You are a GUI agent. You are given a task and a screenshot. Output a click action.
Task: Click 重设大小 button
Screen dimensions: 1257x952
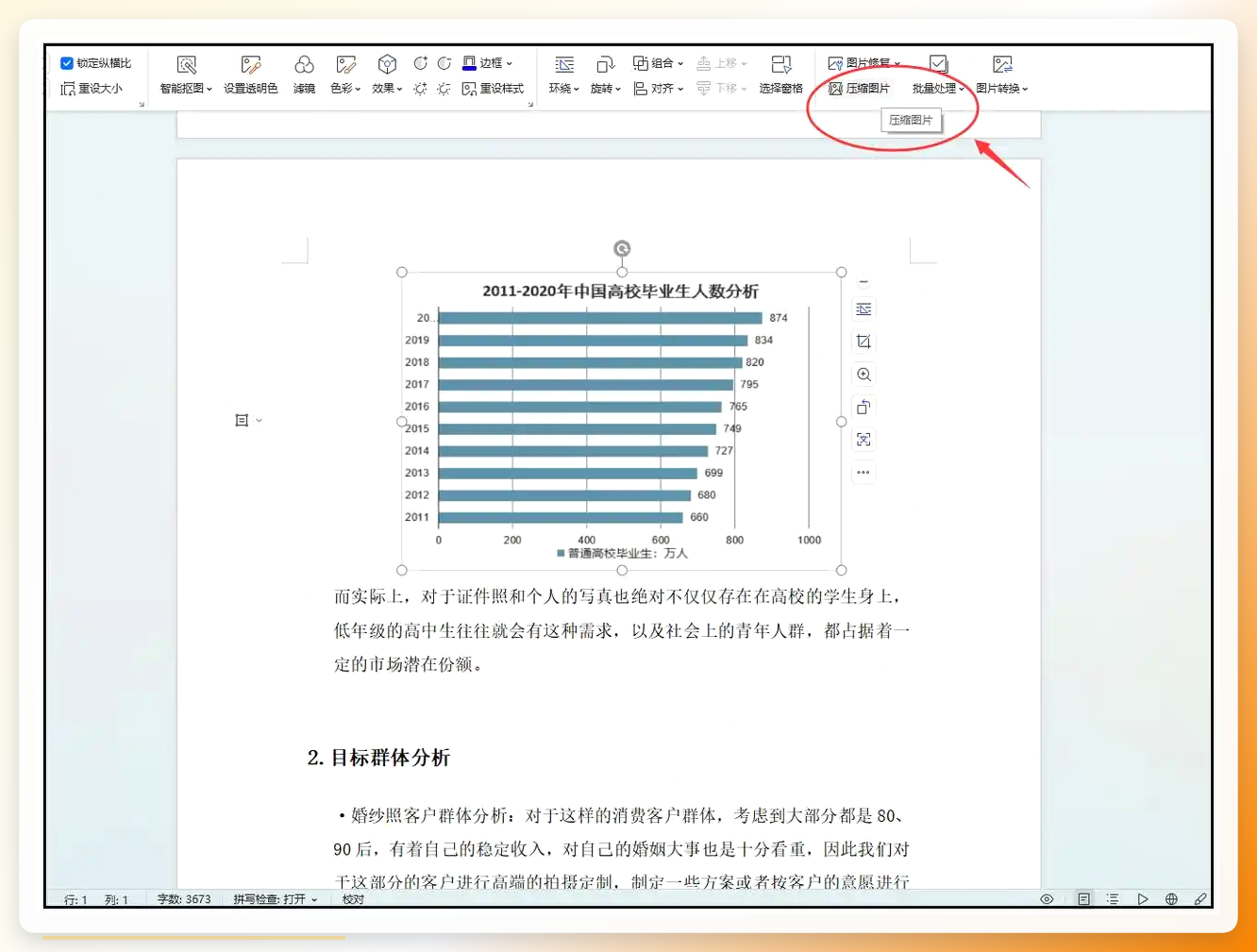pos(92,89)
